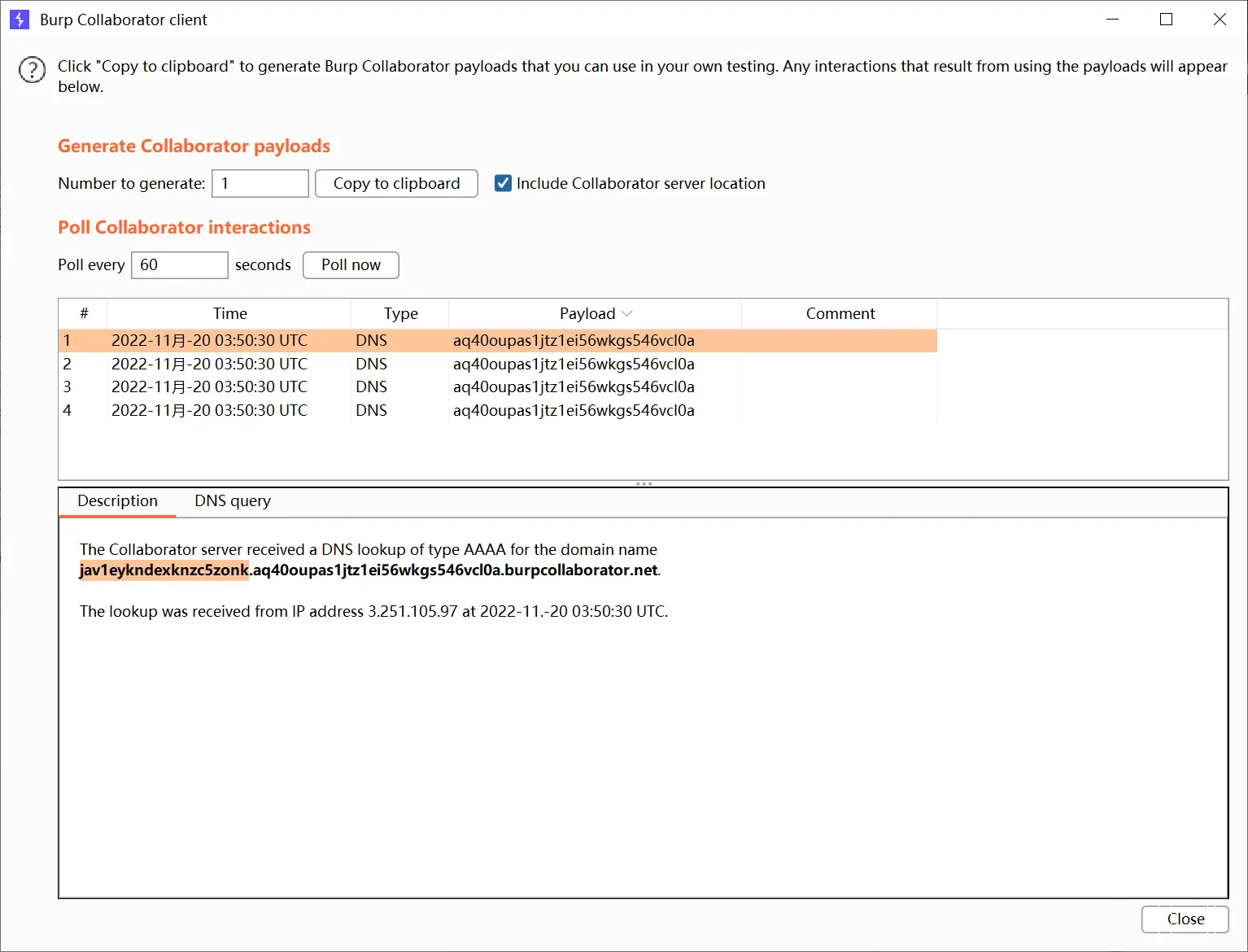Click the Payload column sort arrow
This screenshot has height=952, width=1248.
(x=626, y=314)
